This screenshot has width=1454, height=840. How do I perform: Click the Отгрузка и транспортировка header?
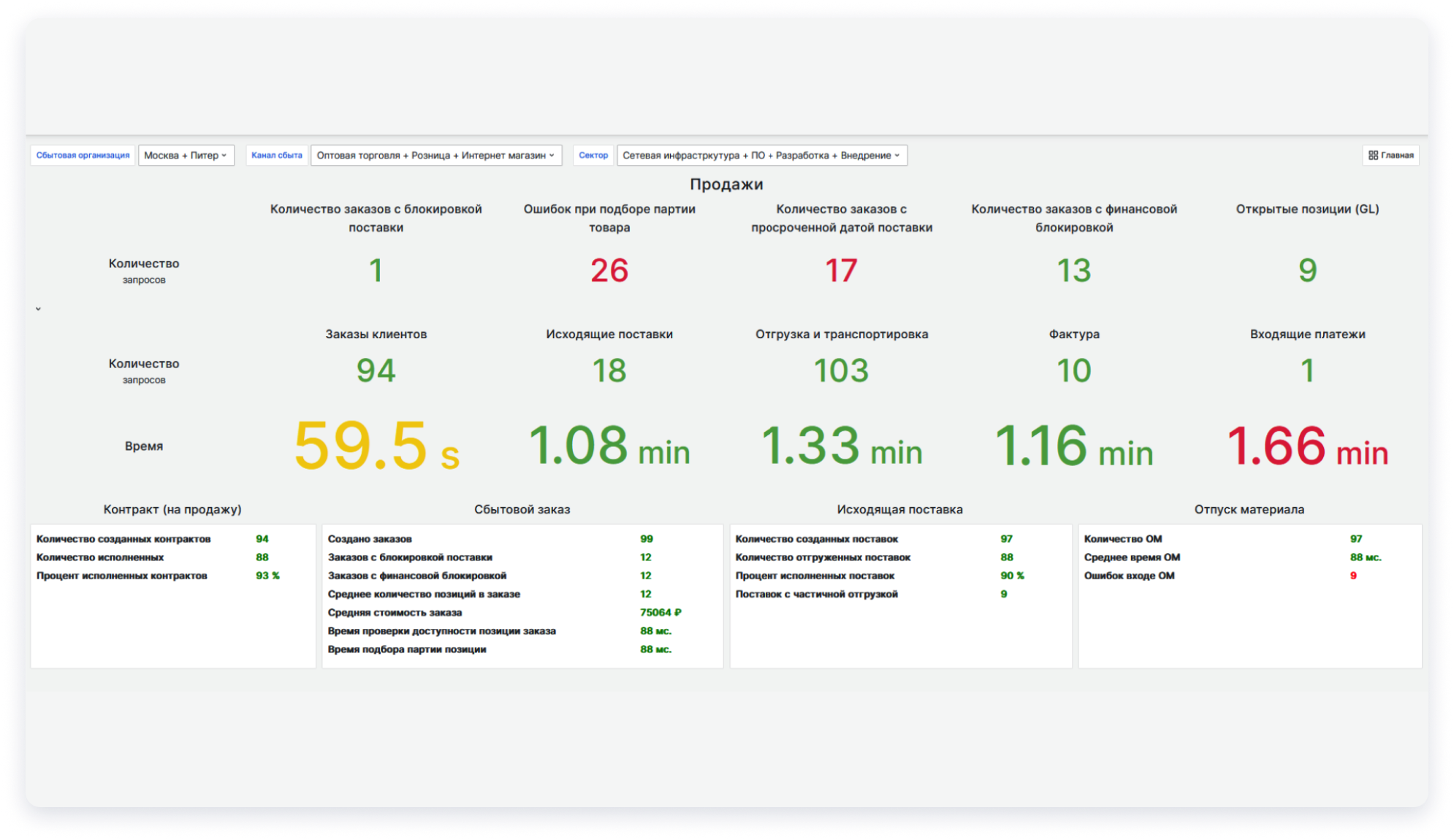(x=842, y=334)
